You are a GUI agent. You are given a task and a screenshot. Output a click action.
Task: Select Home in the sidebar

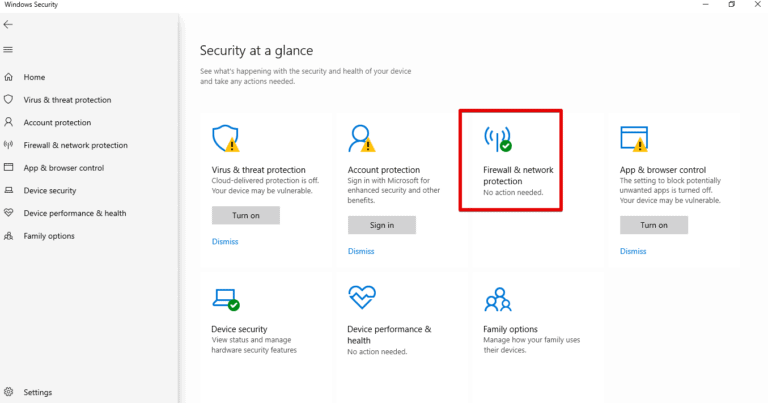coord(34,77)
